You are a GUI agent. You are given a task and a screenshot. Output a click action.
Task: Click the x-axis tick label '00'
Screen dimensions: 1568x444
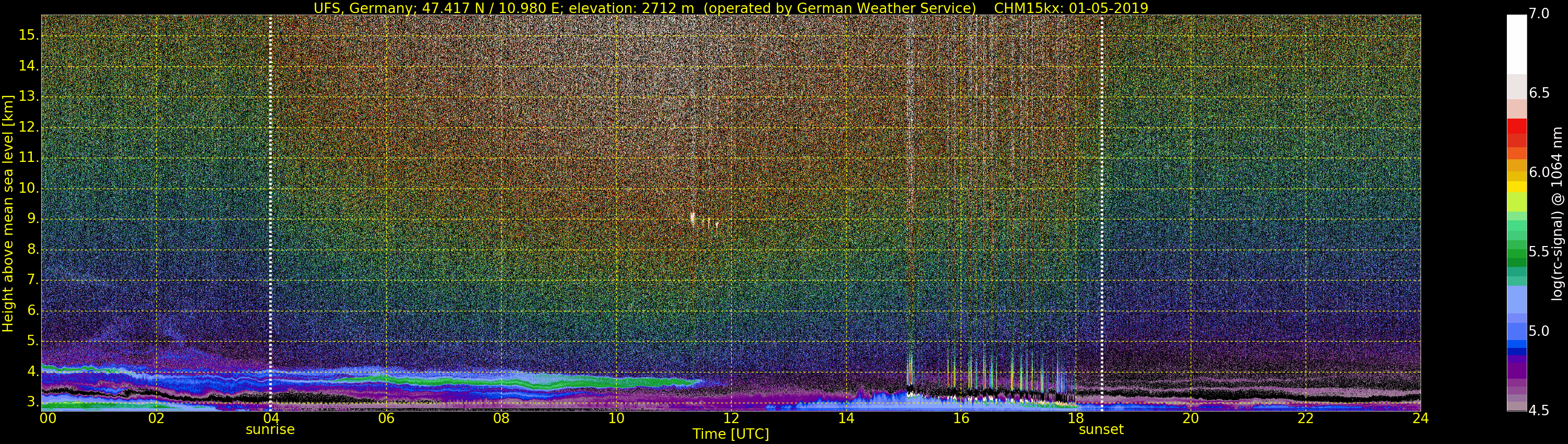pyautogui.click(x=48, y=418)
